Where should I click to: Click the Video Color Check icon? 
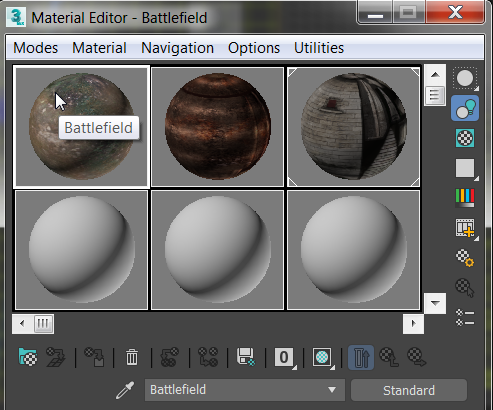point(465,198)
